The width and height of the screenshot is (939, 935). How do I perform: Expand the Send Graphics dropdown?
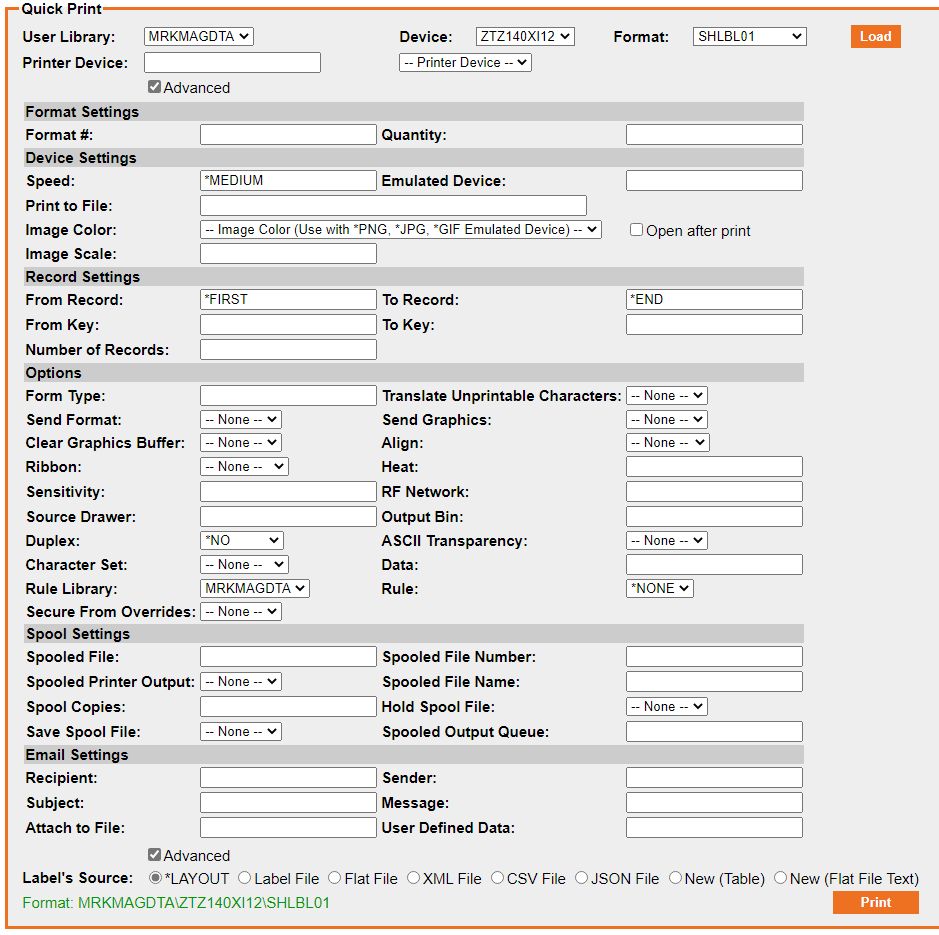pyautogui.click(x=667, y=419)
